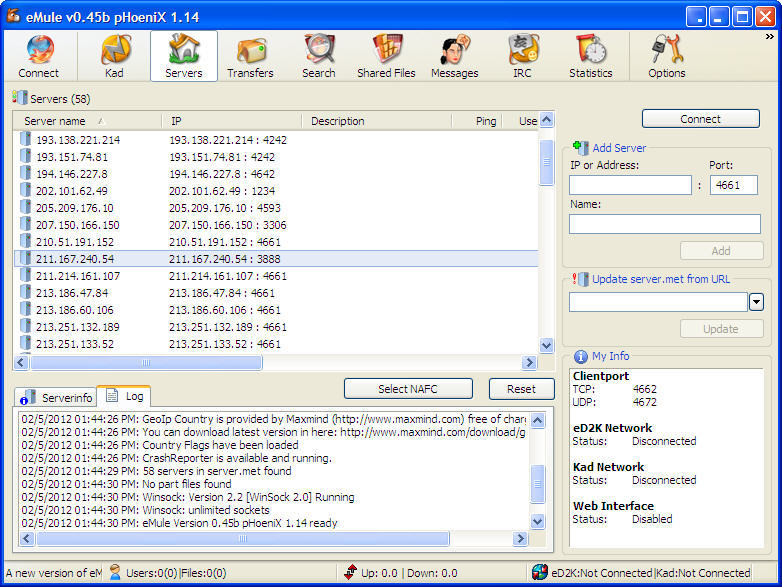Sort by IP column header
The width and height of the screenshot is (782, 587).
[232, 121]
